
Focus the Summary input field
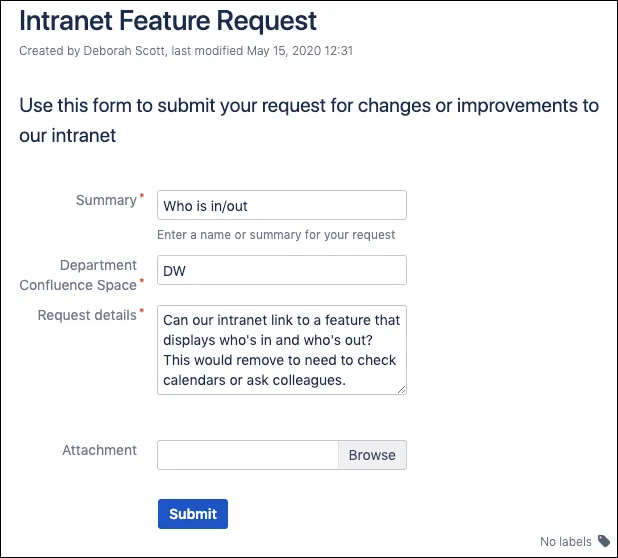click(x=282, y=205)
